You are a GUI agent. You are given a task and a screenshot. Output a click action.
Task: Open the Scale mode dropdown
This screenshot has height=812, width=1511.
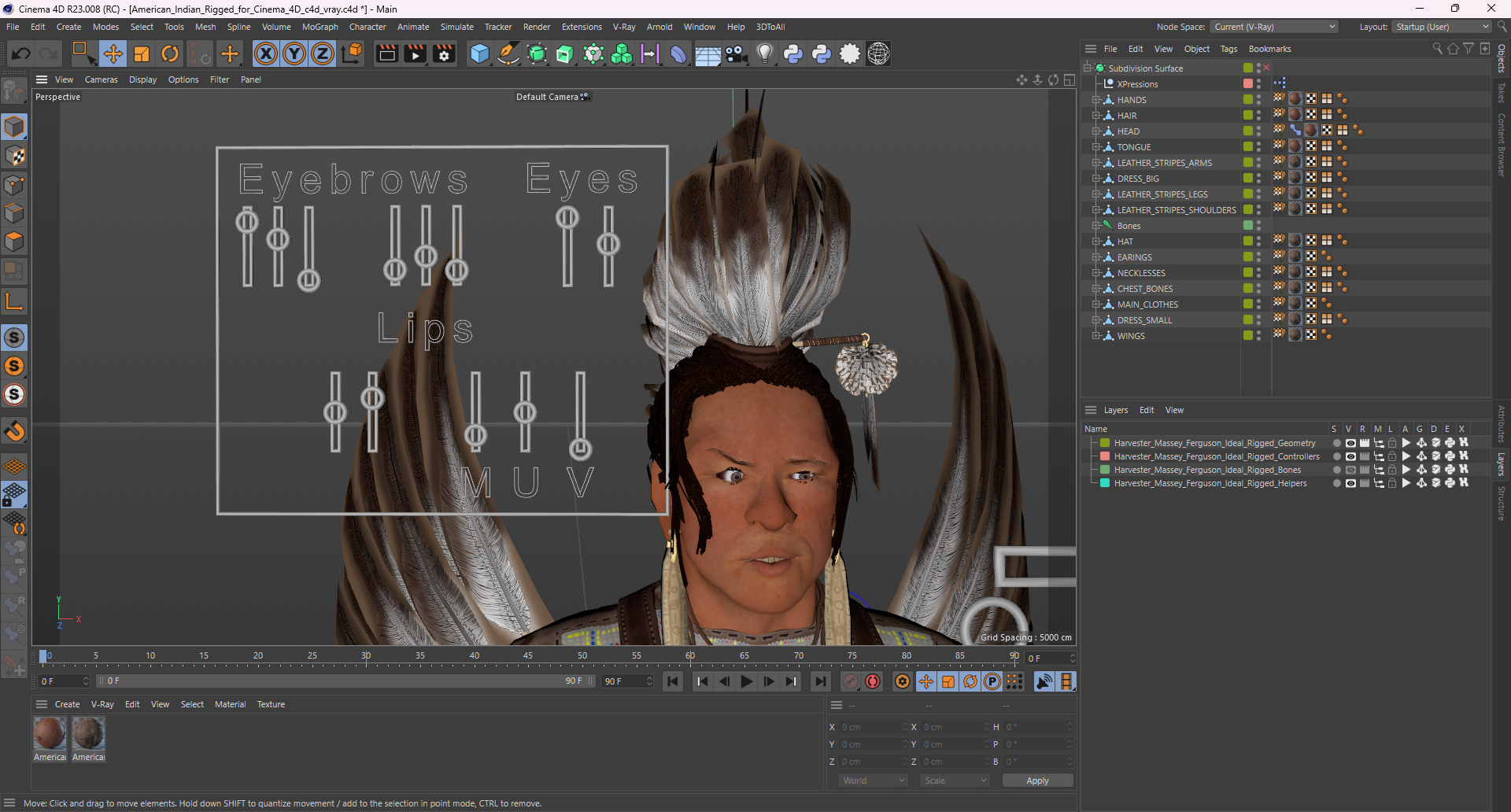click(955, 781)
